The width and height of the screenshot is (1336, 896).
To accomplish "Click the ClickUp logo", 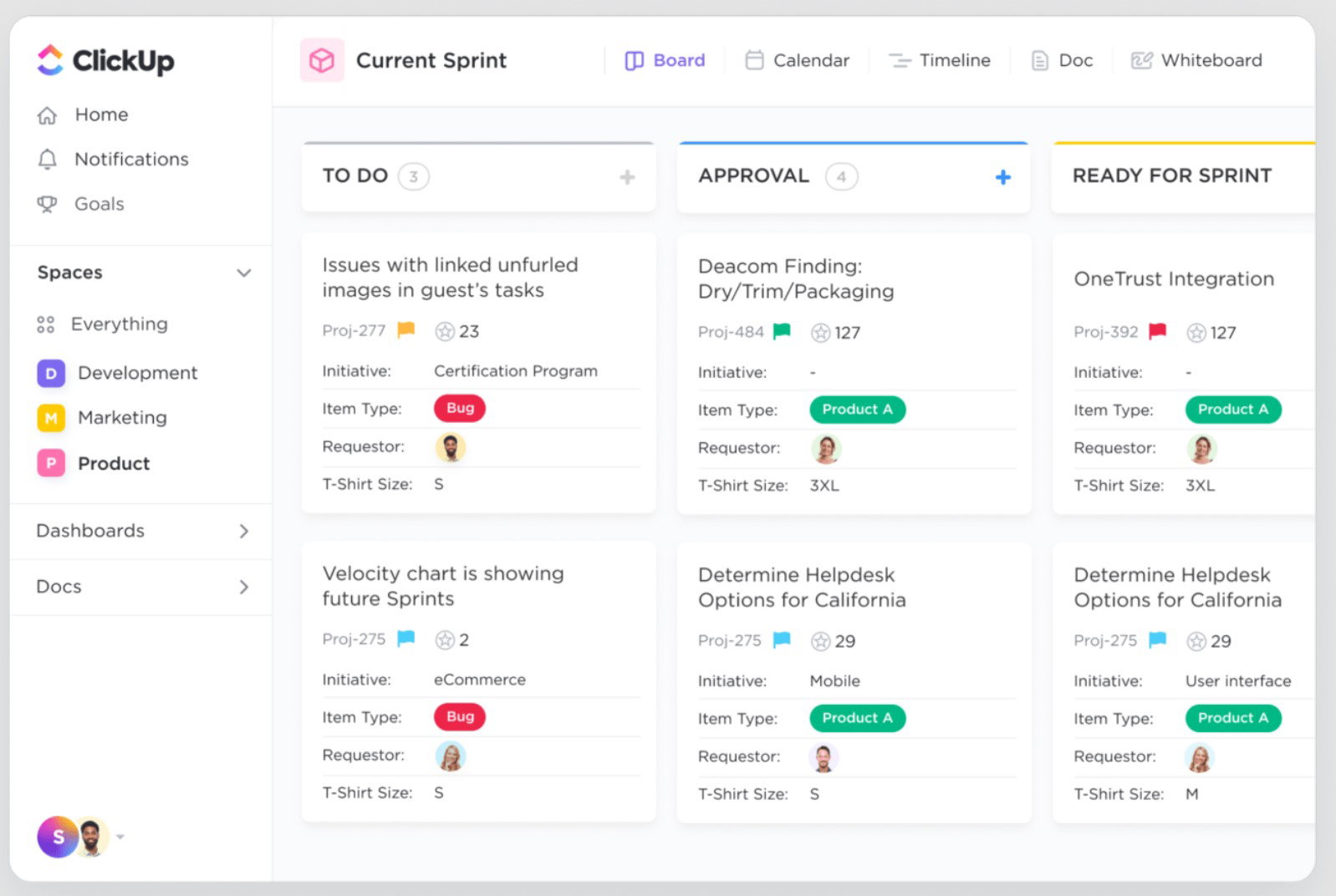I will (x=105, y=60).
